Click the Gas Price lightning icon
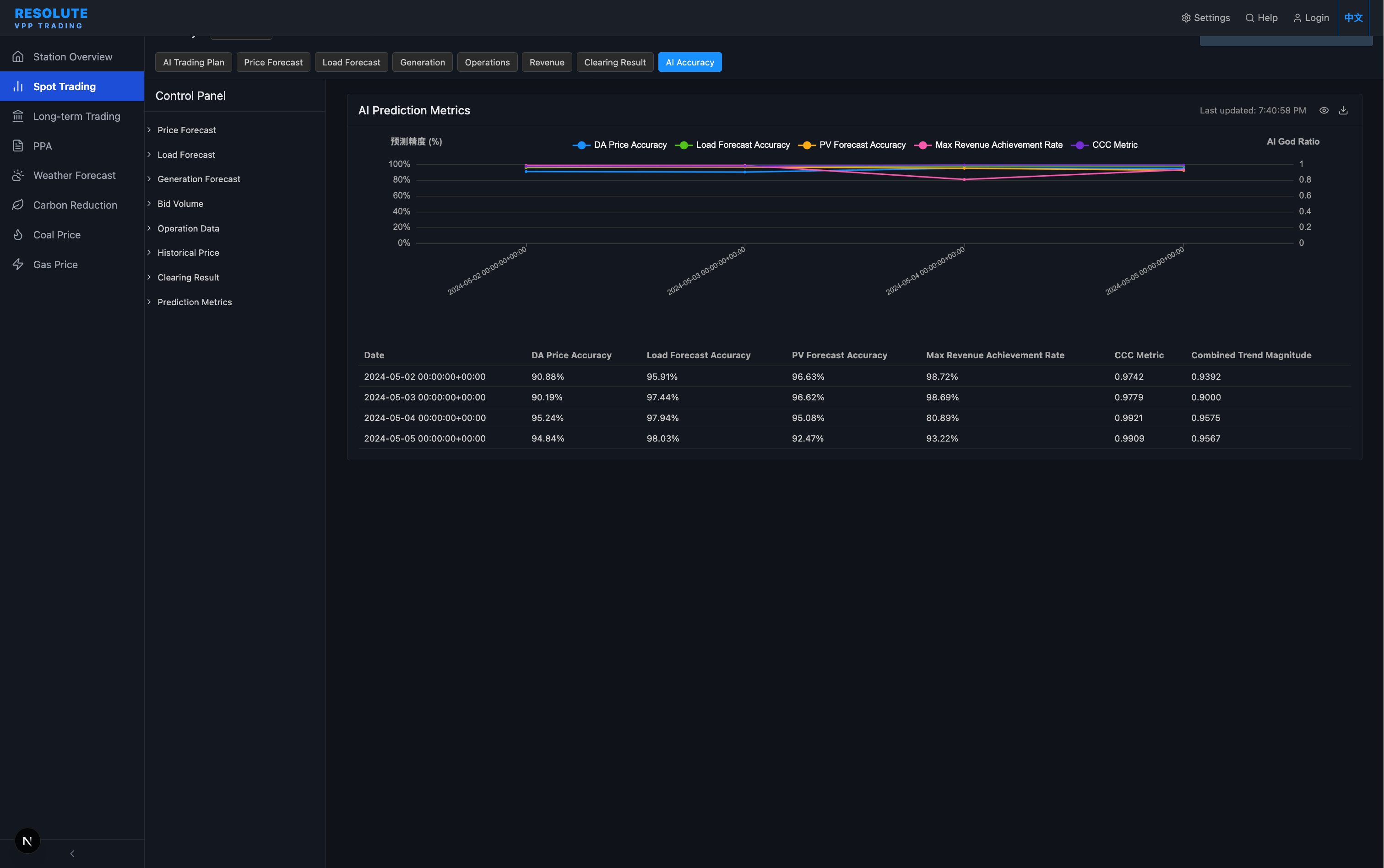Image resolution: width=1384 pixels, height=868 pixels. click(x=18, y=264)
